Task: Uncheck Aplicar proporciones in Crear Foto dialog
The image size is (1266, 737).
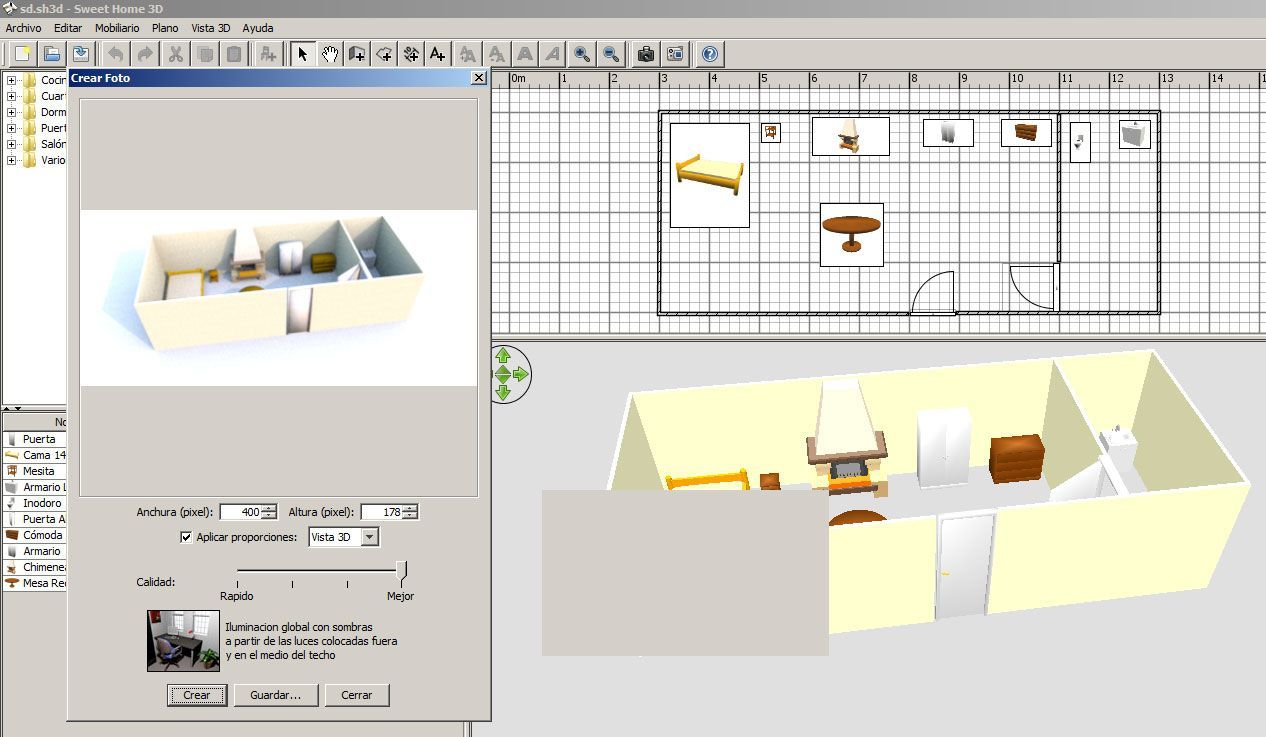Action: (x=186, y=537)
